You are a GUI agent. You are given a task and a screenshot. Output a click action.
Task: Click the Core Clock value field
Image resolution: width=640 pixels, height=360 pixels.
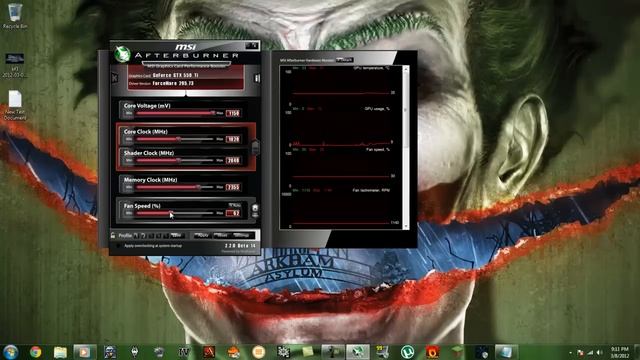coord(233,139)
